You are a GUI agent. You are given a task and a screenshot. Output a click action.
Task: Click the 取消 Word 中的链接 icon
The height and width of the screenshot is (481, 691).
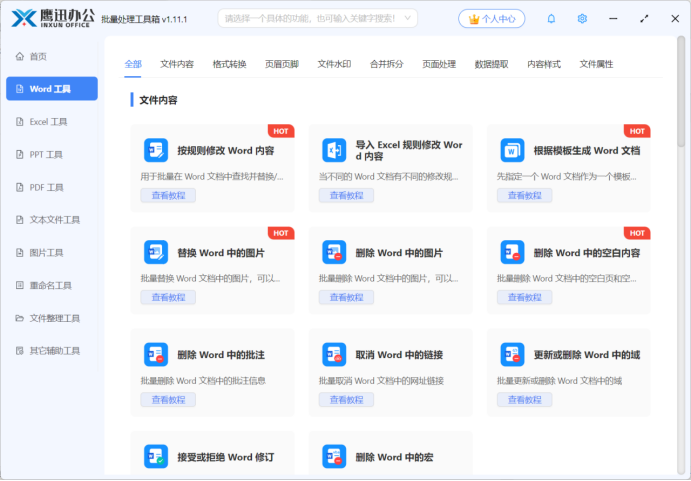[333, 354]
